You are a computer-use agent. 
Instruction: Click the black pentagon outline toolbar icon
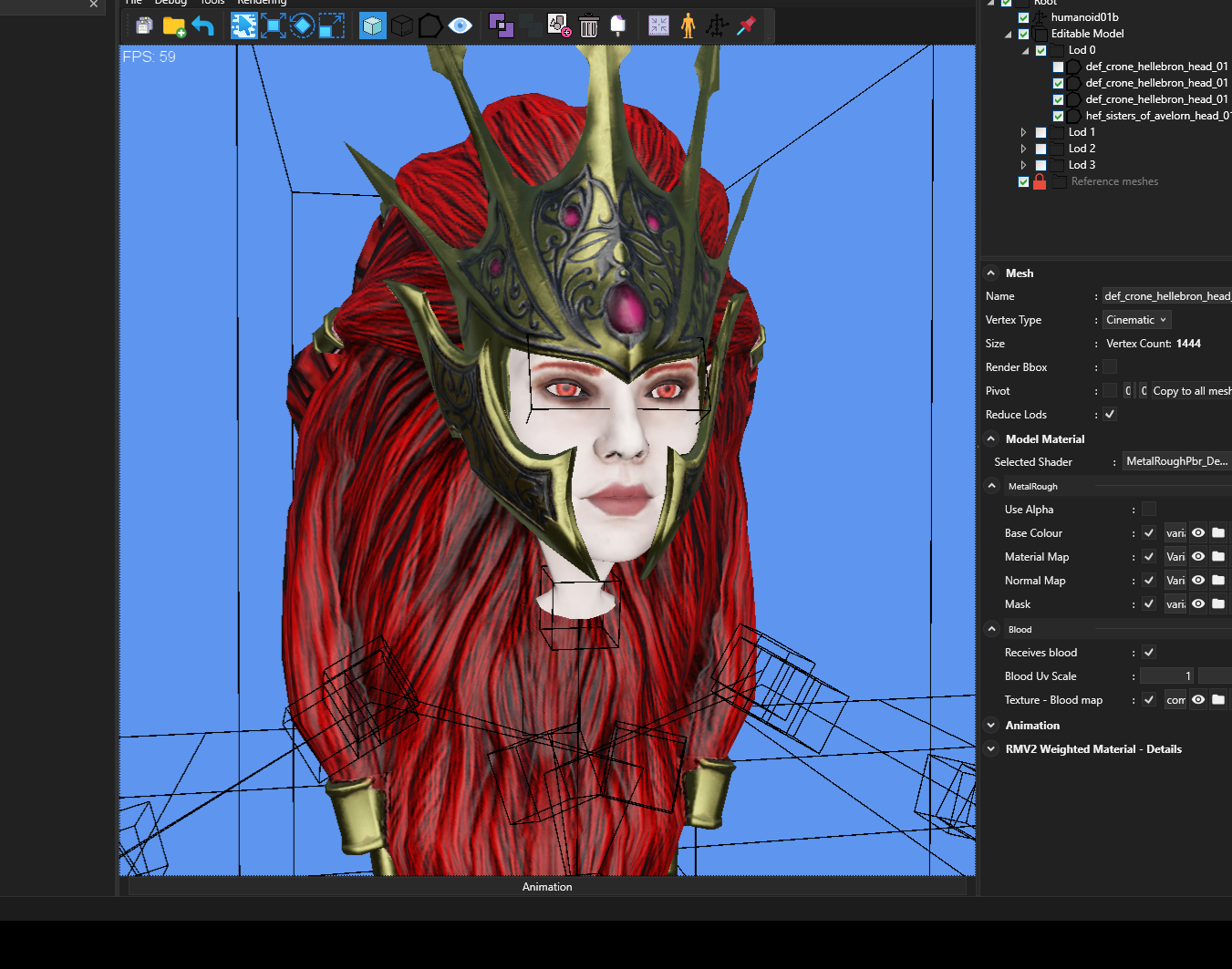(430, 26)
